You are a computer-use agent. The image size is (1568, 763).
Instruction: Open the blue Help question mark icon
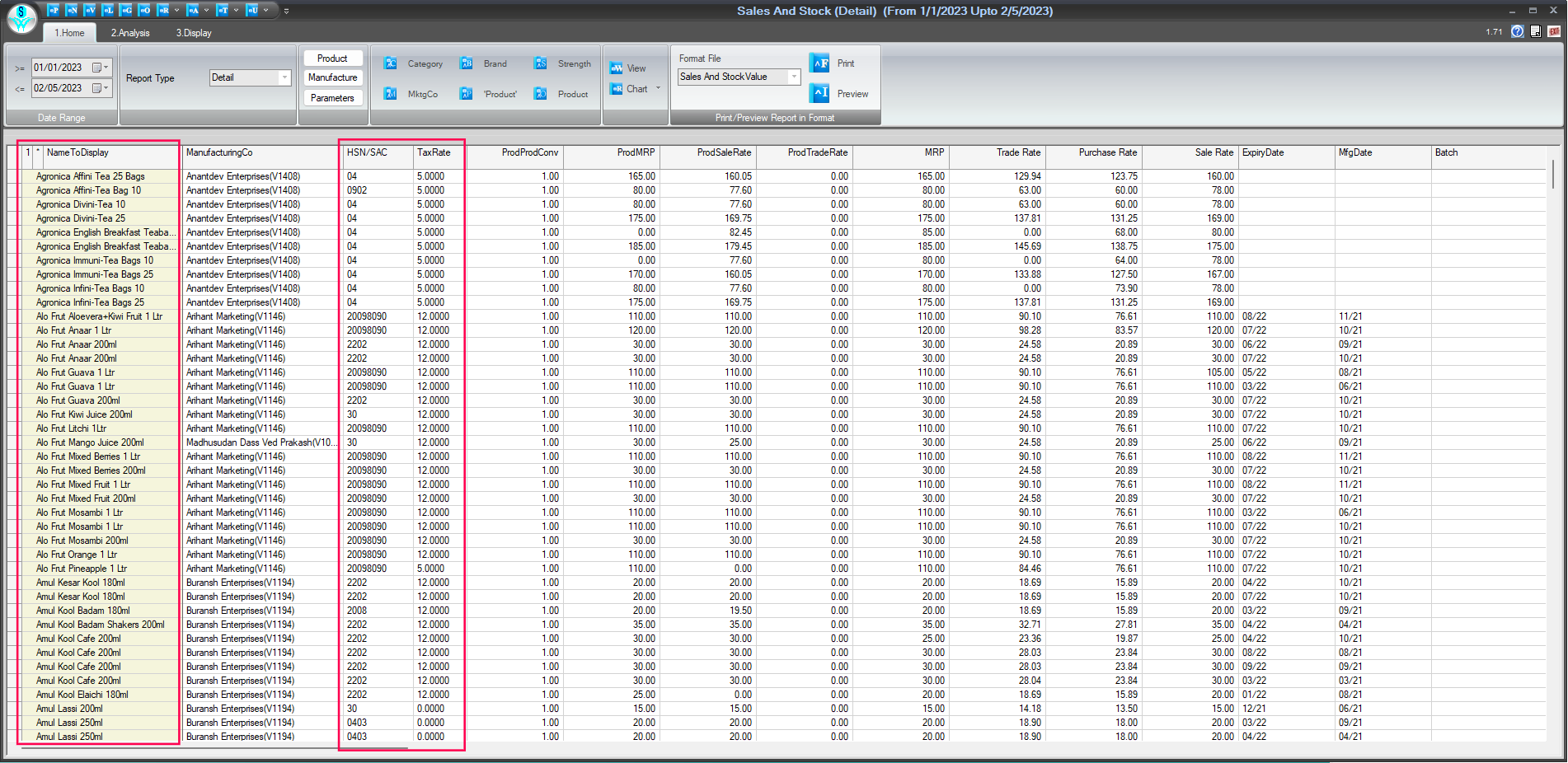[1518, 31]
